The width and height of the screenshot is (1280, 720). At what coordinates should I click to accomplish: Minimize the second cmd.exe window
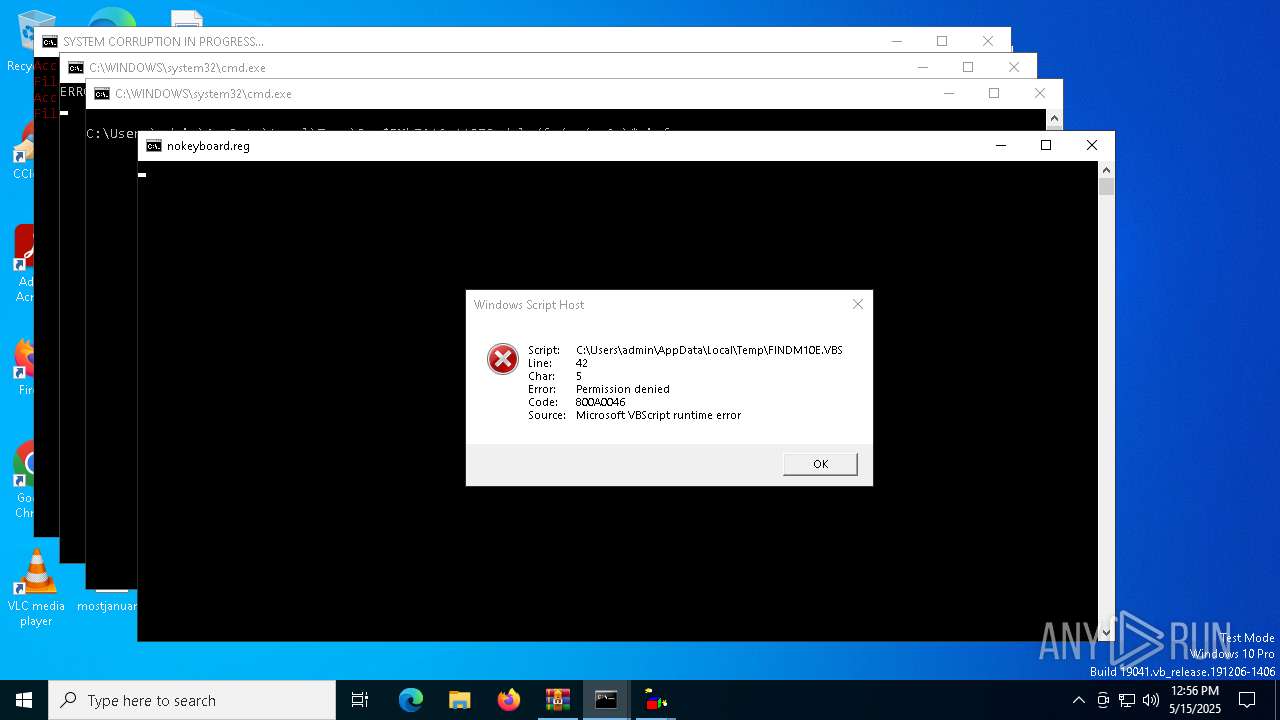[x=922, y=67]
